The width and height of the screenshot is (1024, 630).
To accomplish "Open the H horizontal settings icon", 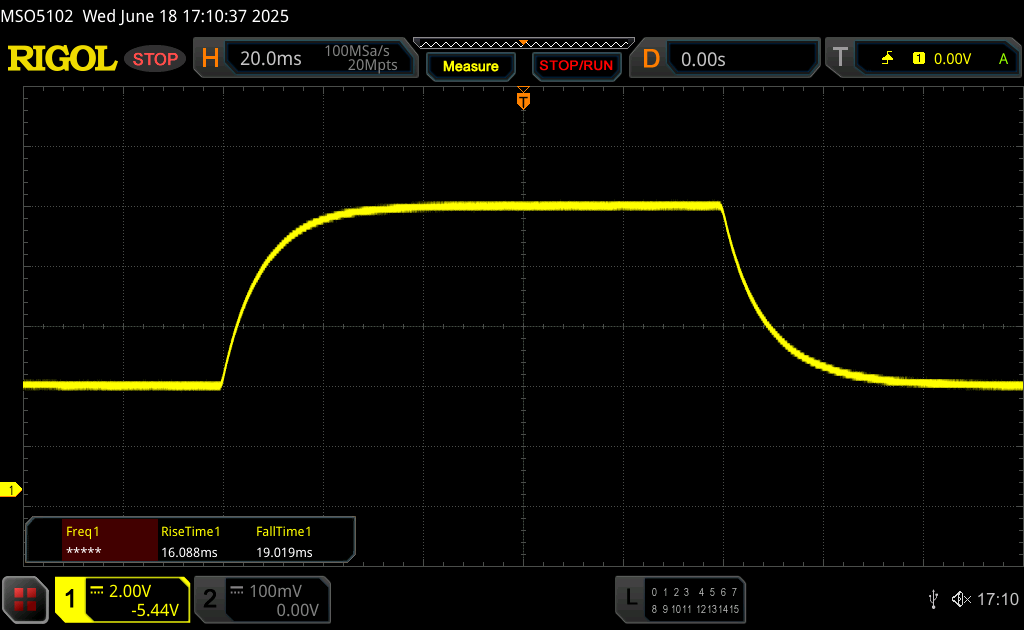I will [x=210, y=59].
